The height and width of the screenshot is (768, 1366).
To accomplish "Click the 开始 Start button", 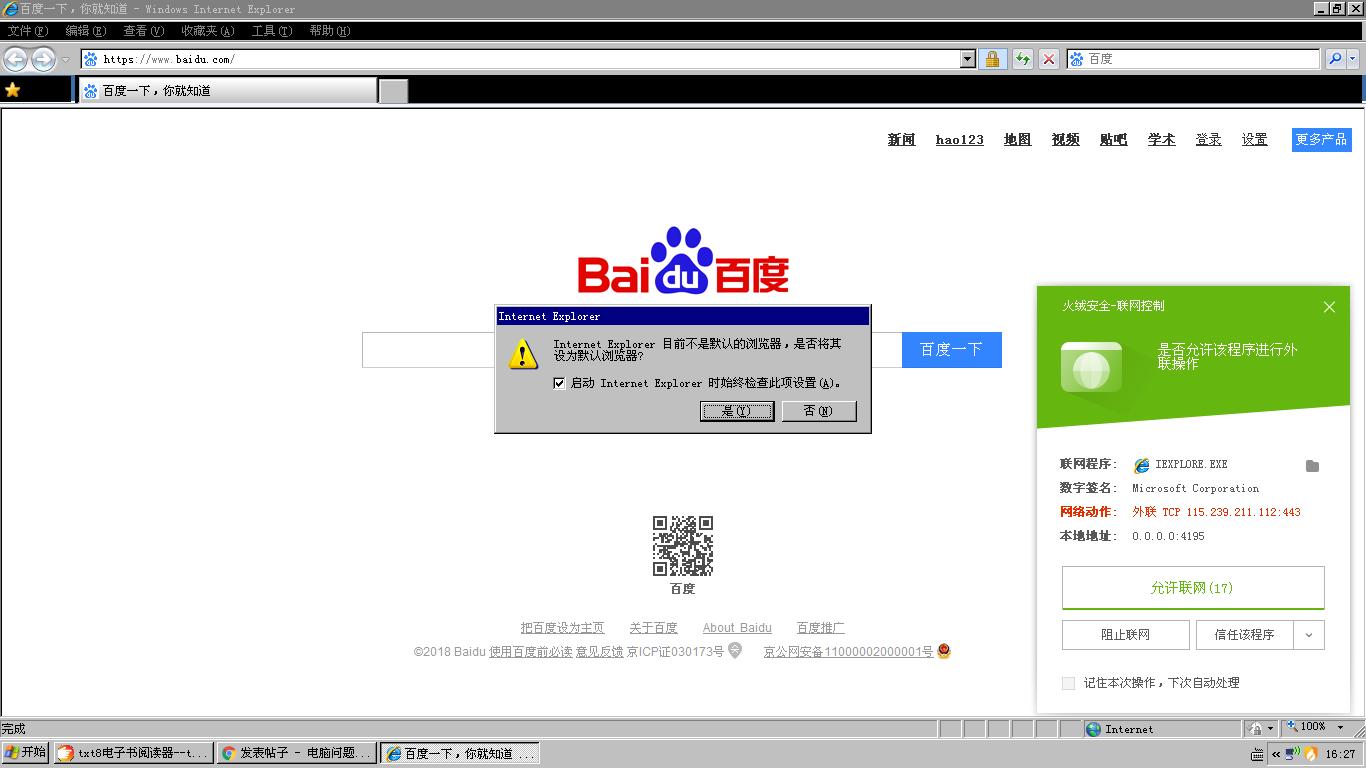I will coord(25,753).
